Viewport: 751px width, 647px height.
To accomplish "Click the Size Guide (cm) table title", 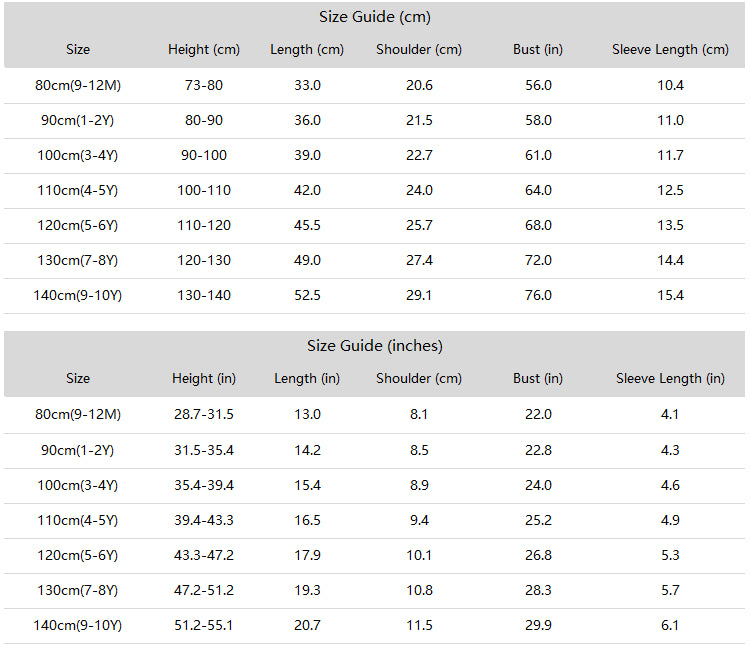I will tap(375, 17).
